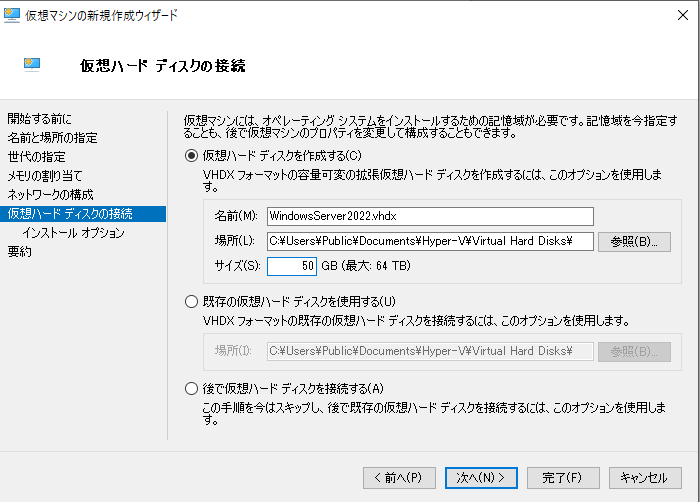
Task: Close the wizard window with X
Action: point(683,15)
